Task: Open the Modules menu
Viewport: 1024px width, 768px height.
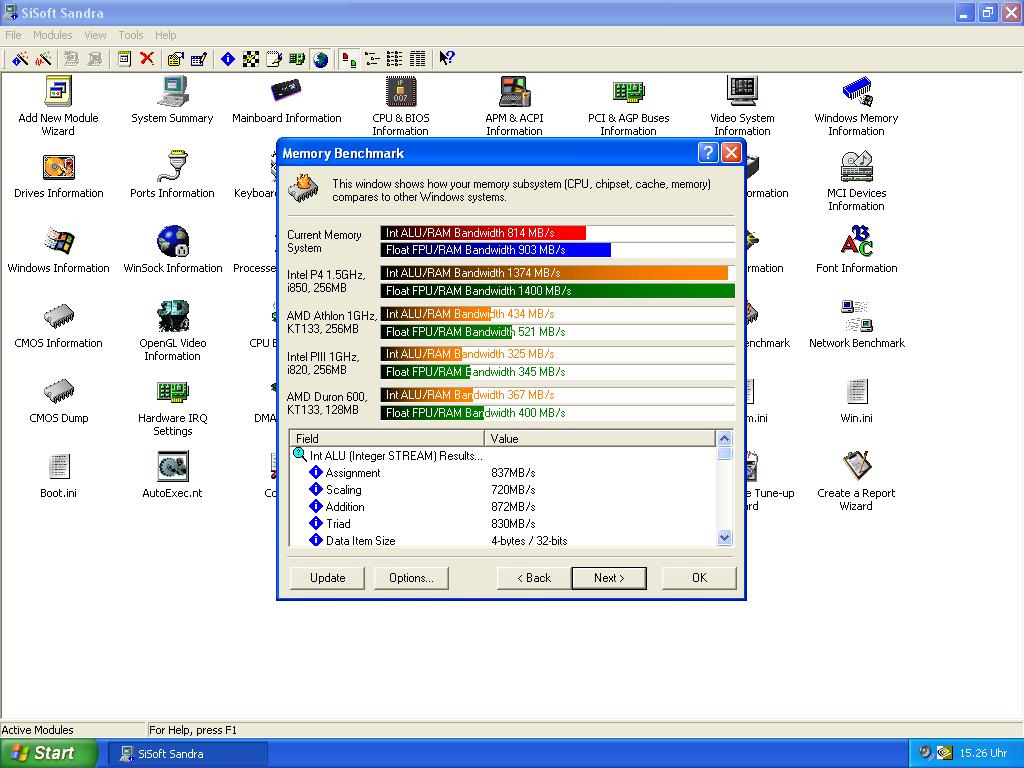Action: click(52, 35)
